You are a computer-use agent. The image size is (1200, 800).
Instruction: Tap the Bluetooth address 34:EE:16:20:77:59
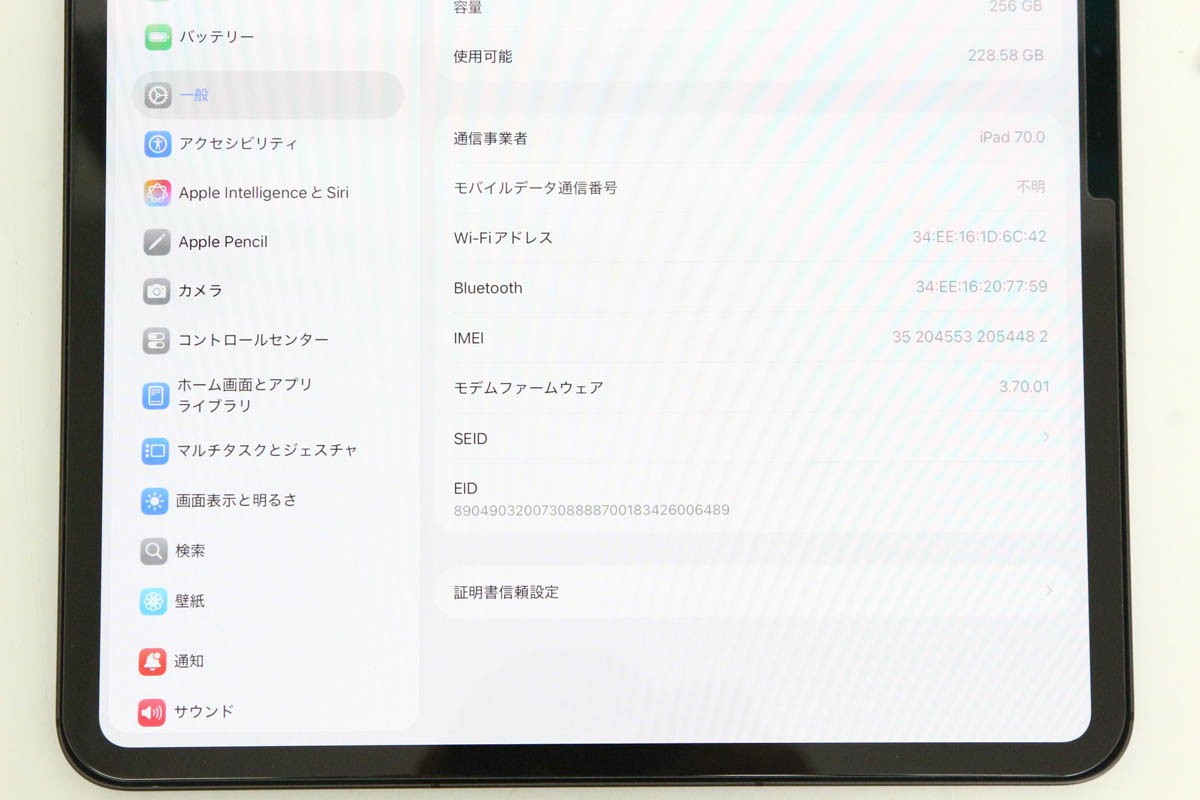981,287
